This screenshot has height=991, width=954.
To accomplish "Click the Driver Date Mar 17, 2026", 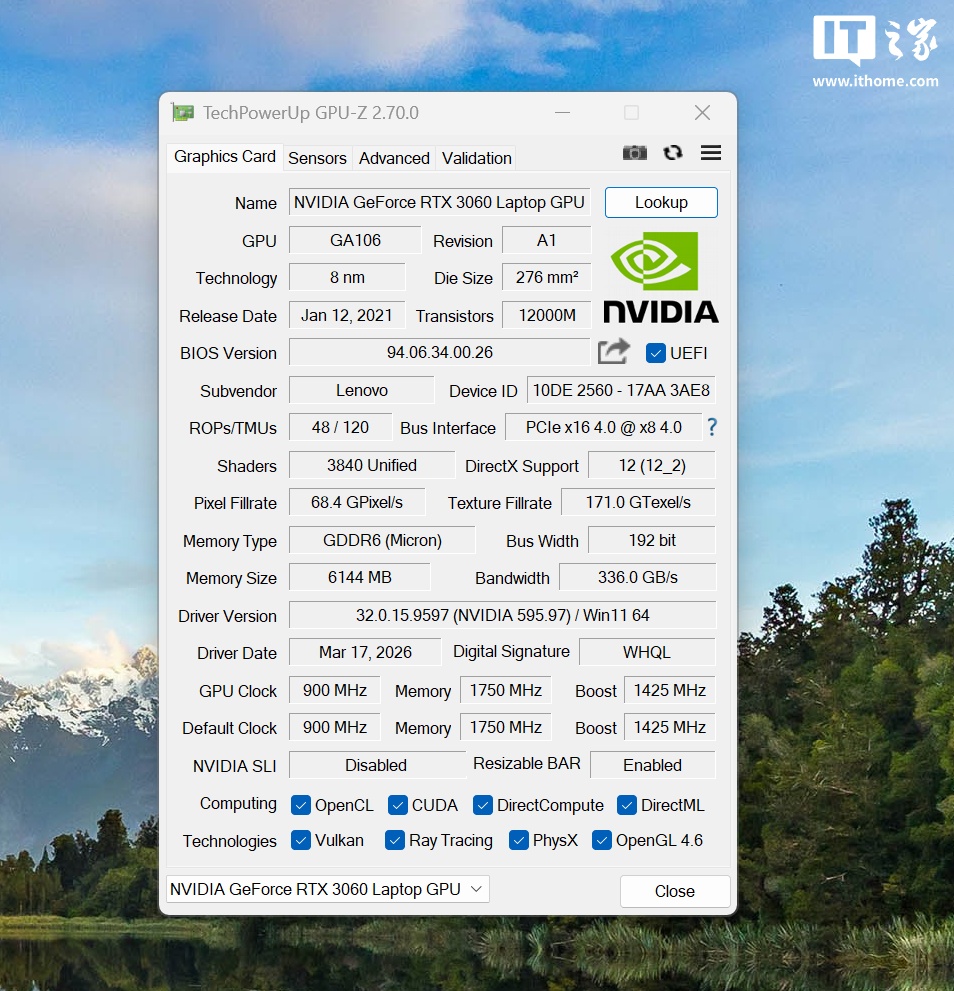I will [x=365, y=652].
